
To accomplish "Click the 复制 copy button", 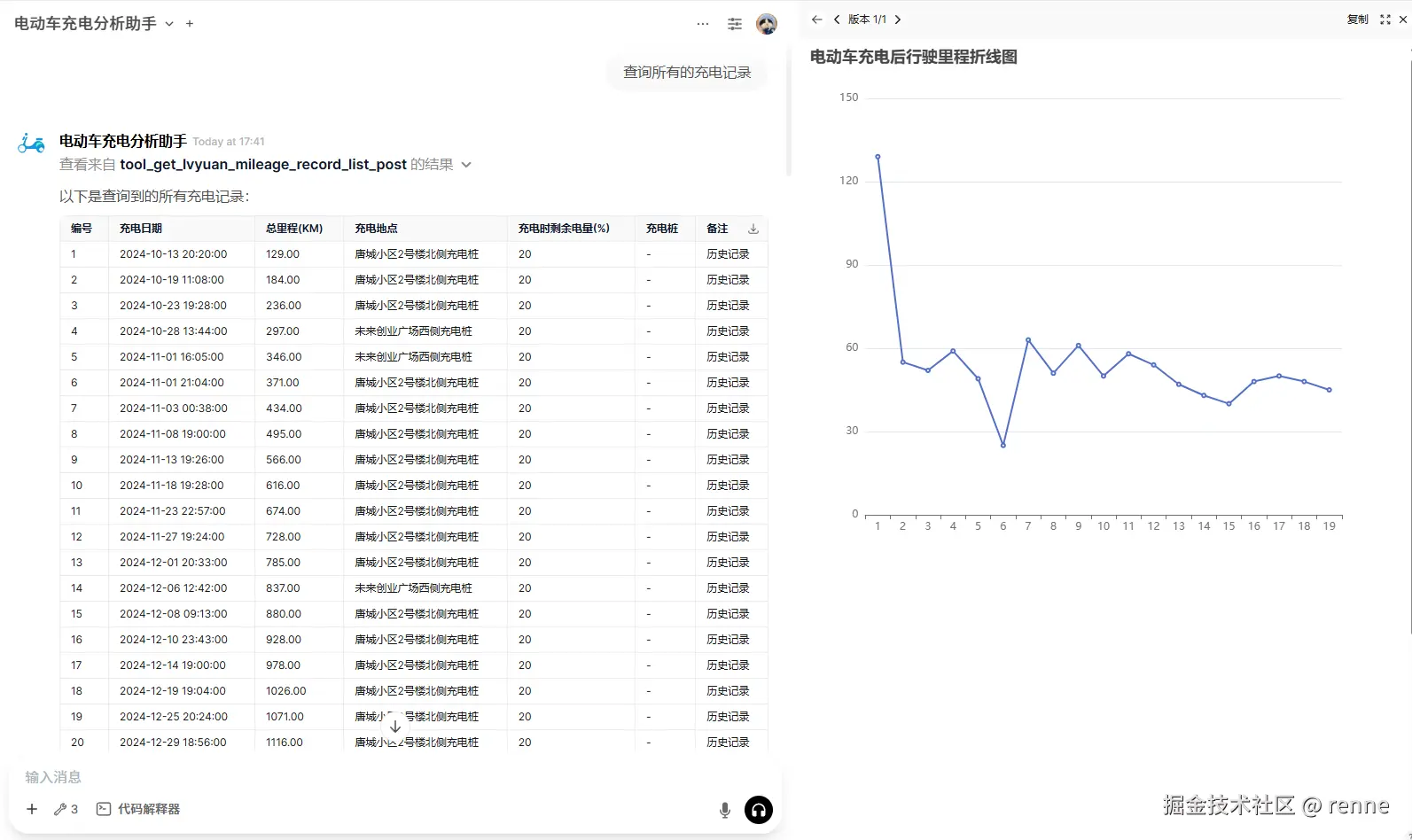I will [x=1357, y=19].
